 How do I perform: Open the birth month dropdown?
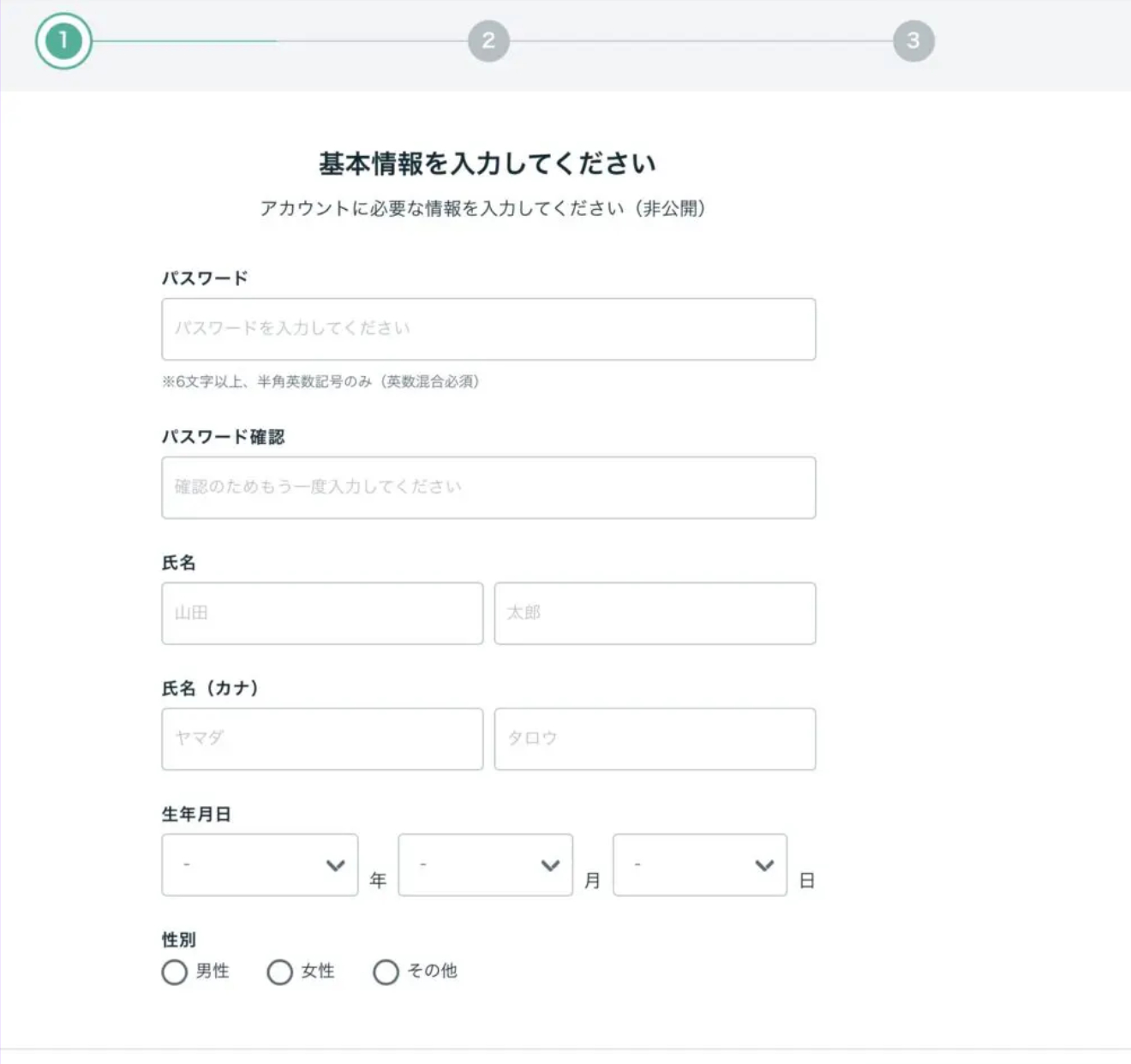485,865
